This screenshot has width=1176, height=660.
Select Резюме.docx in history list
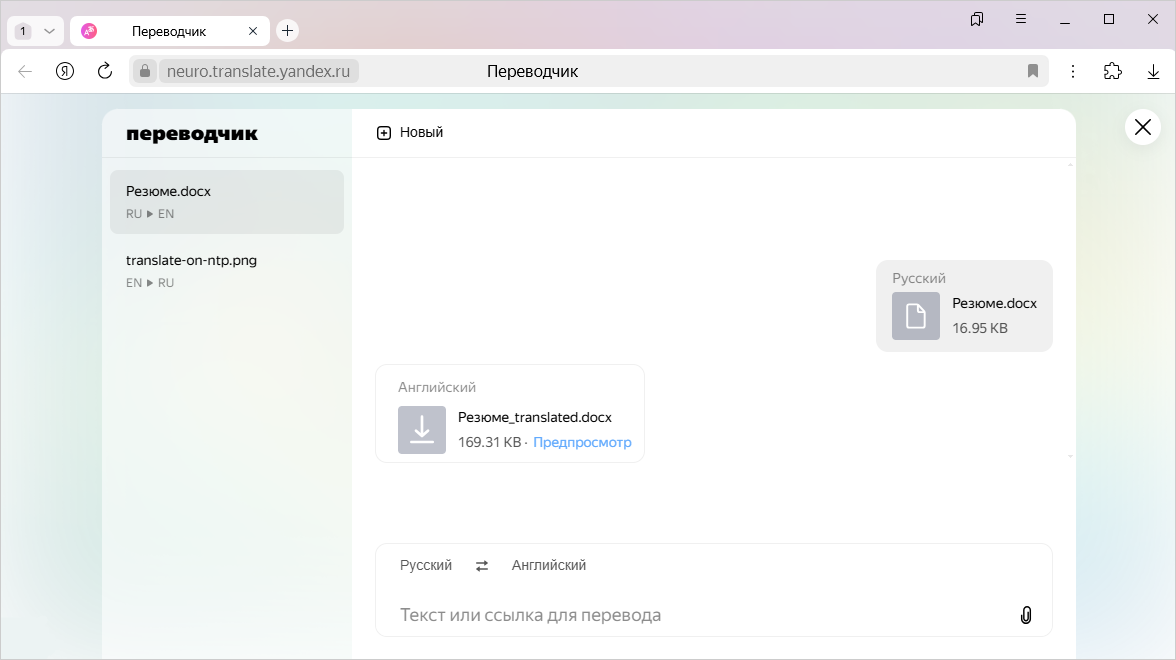(226, 202)
